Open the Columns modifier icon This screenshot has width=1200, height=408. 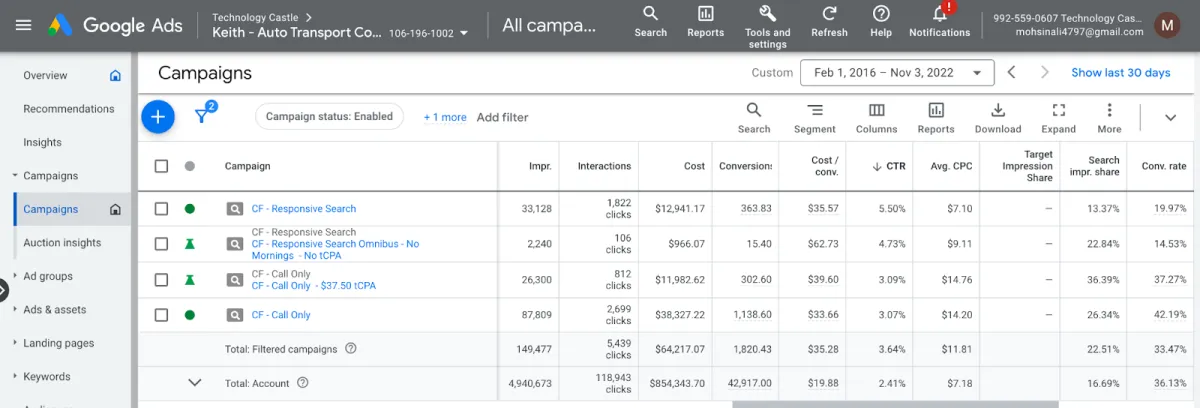pos(876,117)
